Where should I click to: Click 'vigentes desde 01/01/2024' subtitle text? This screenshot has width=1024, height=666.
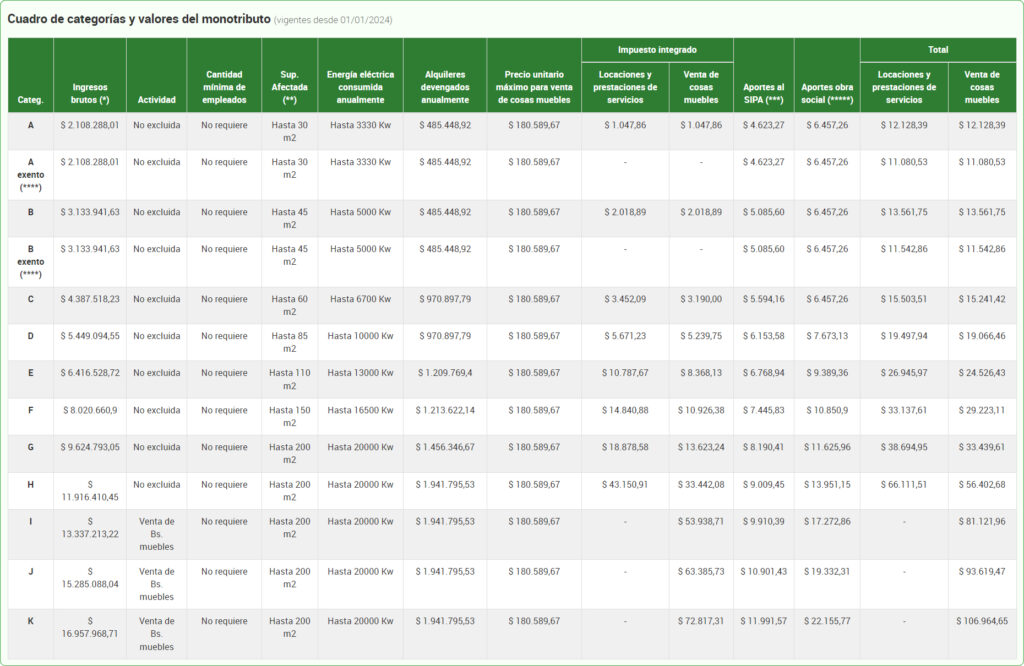click(333, 20)
